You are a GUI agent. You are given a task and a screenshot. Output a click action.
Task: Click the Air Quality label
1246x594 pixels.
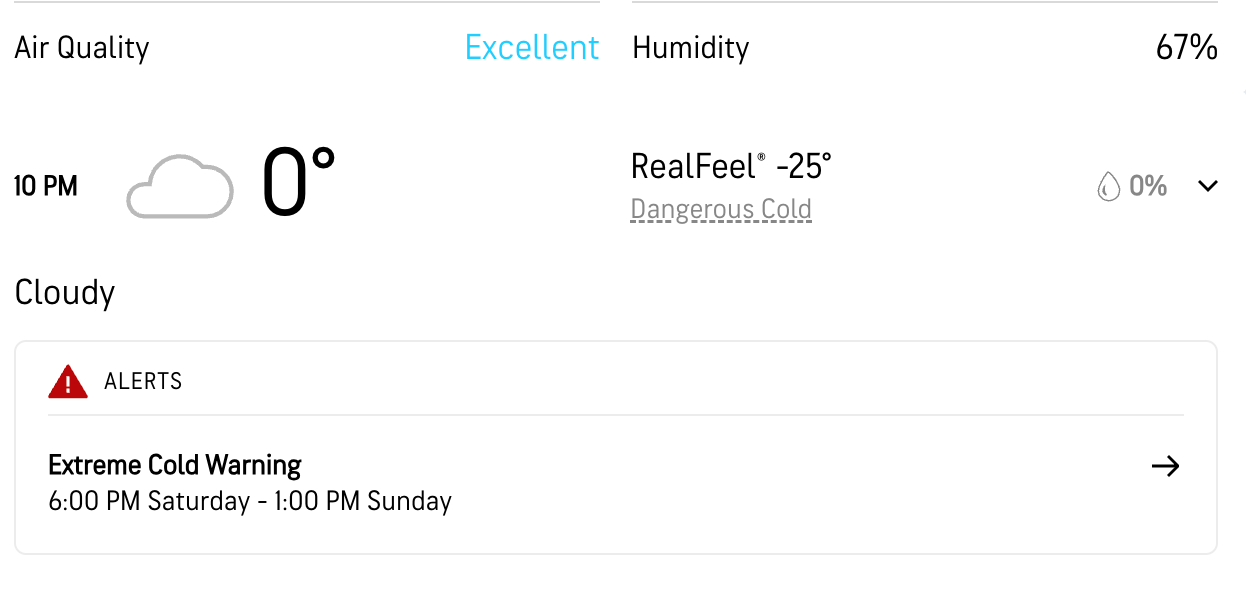click(x=82, y=47)
